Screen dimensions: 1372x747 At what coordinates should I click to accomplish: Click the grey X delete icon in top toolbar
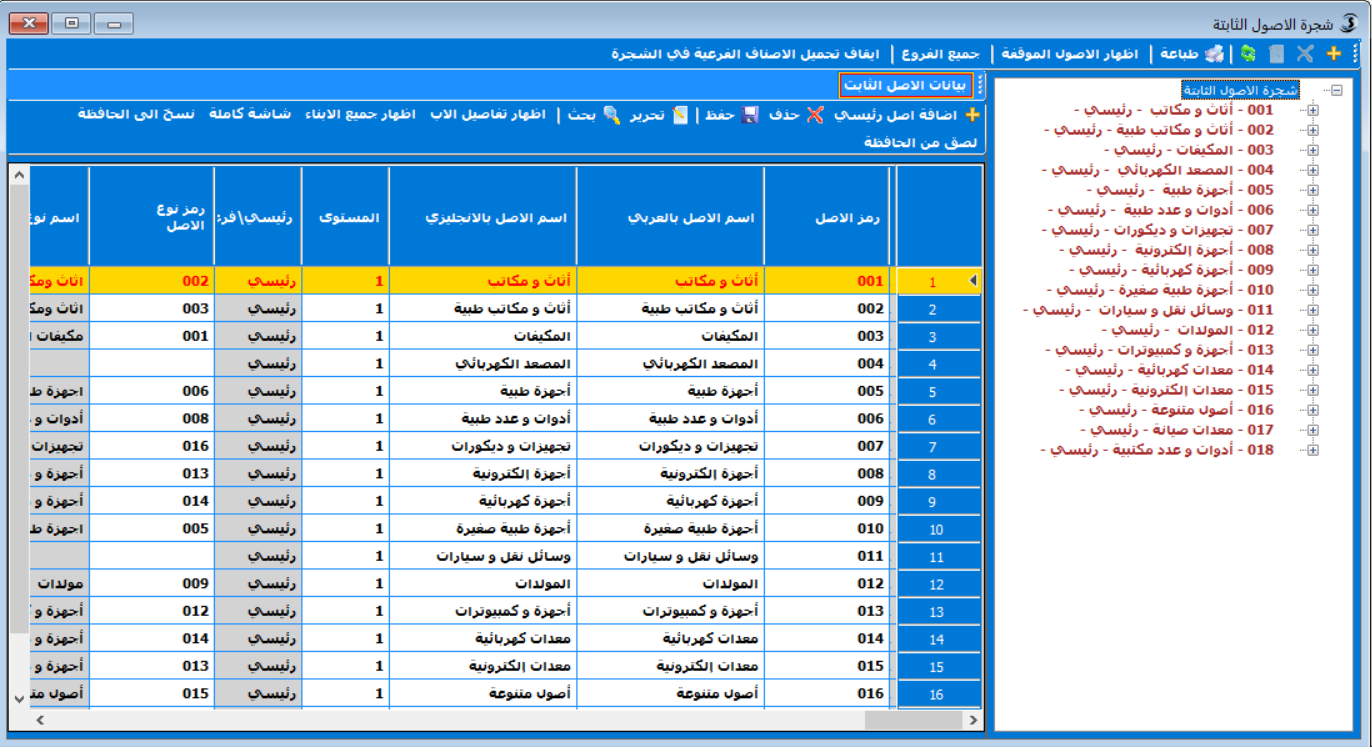[x=1305, y=54]
